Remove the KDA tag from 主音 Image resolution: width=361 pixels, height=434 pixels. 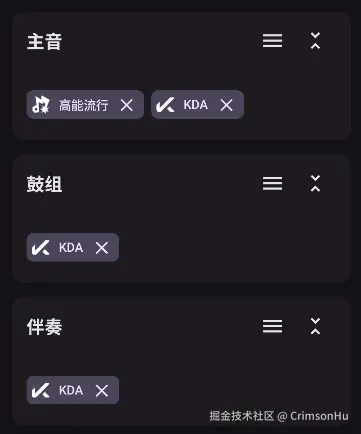click(226, 105)
